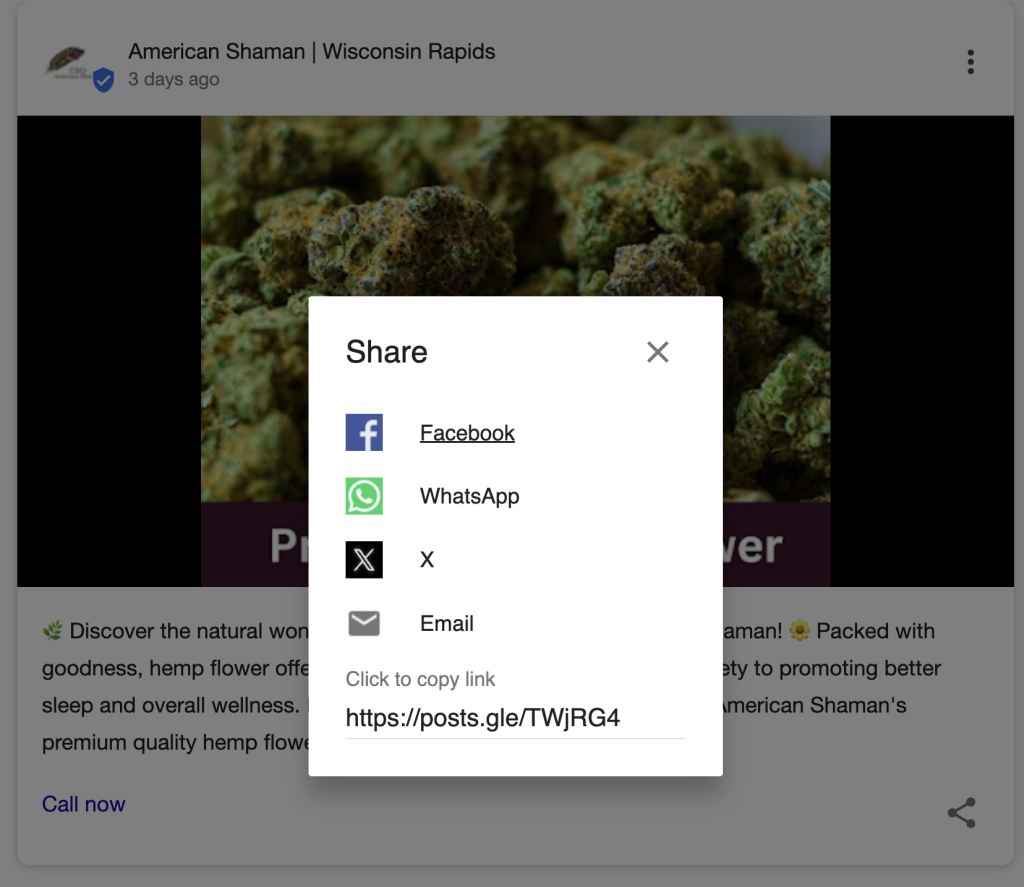Copy the posts.gle short link
This screenshot has width=1024, height=887.
click(483, 717)
